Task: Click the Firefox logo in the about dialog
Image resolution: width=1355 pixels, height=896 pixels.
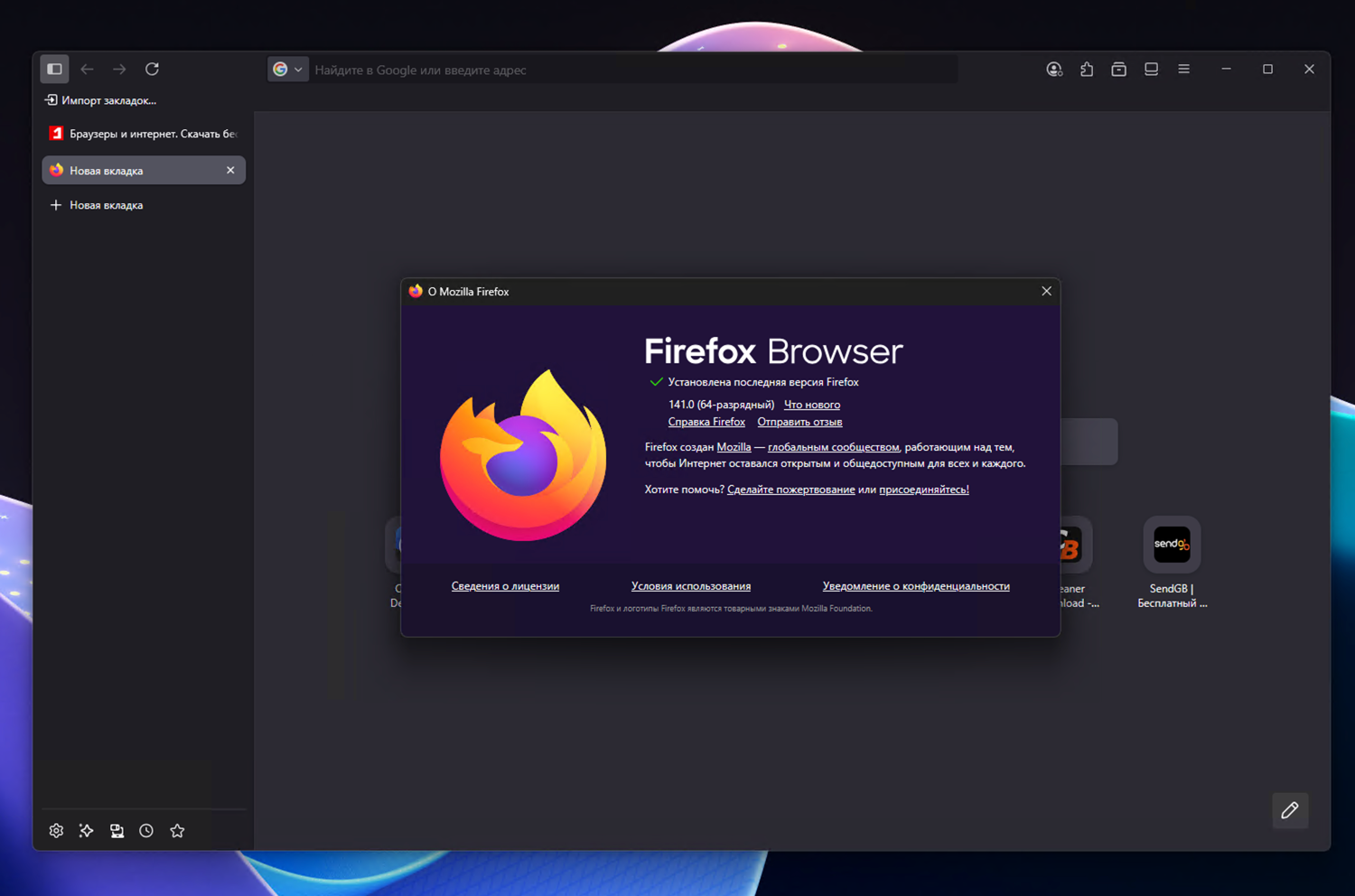Action: pos(524,454)
